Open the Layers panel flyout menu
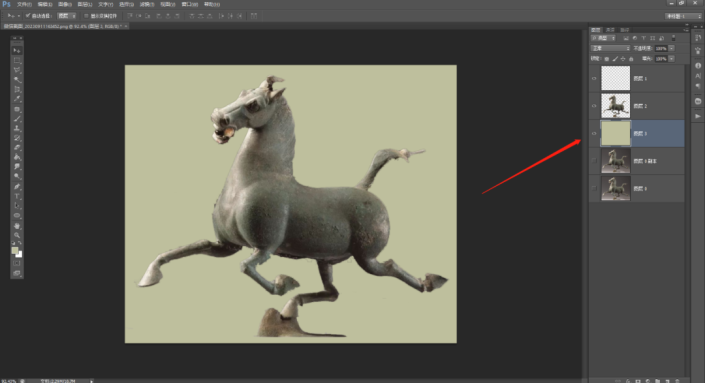The width and height of the screenshot is (705, 383). point(685,30)
